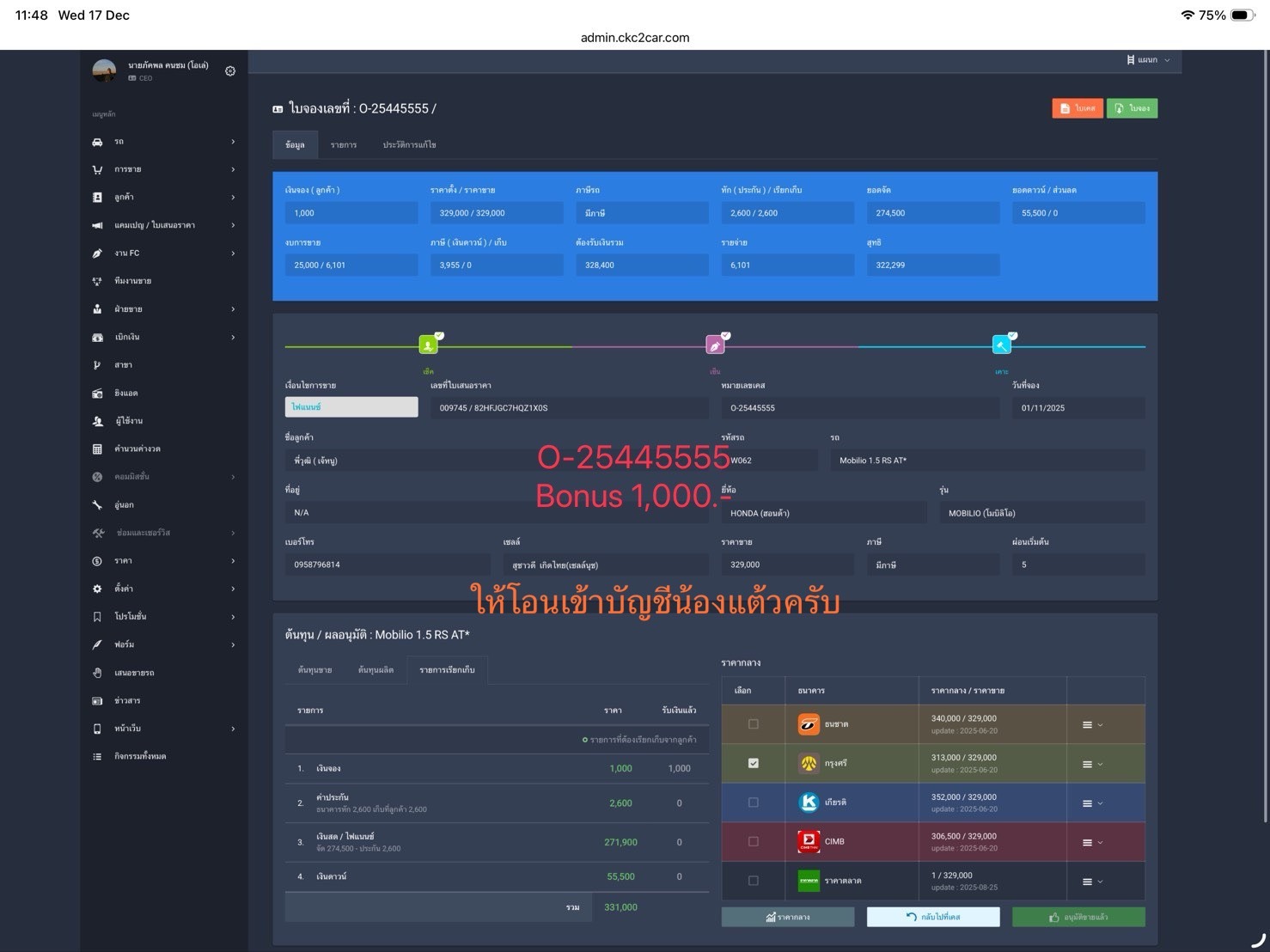The height and width of the screenshot is (952, 1270).
Task: Click the purple เซ็น step icon
Action: coord(714,345)
